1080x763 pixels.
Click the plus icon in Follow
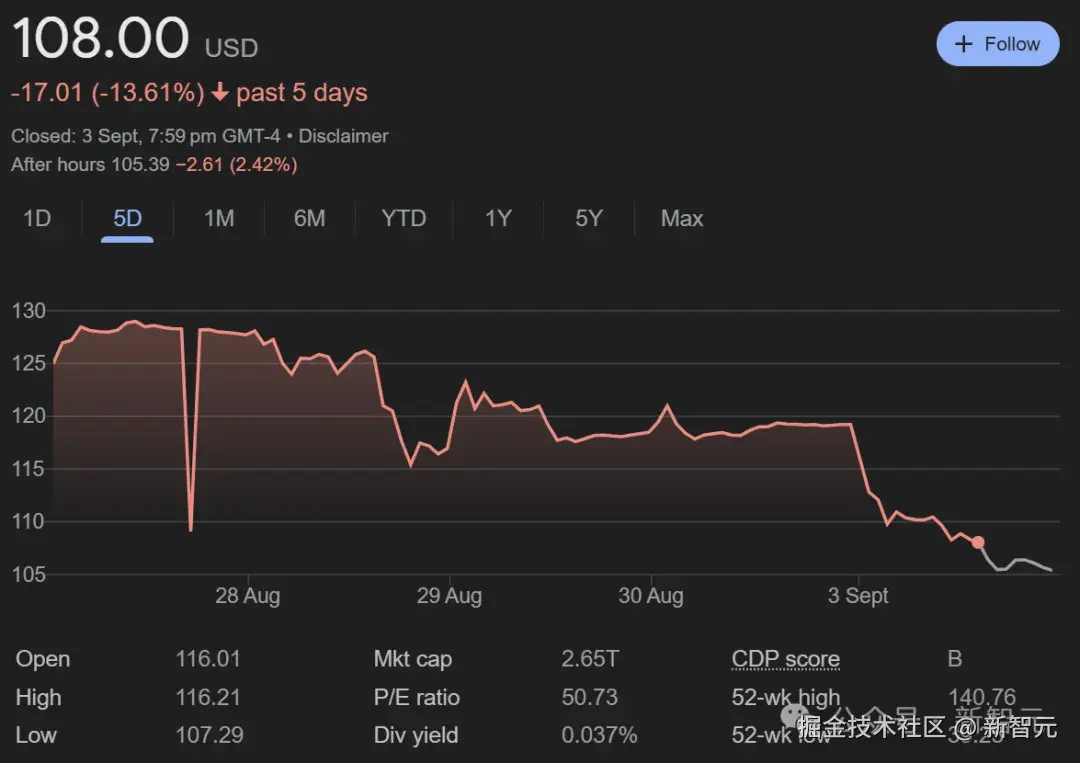pos(963,44)
